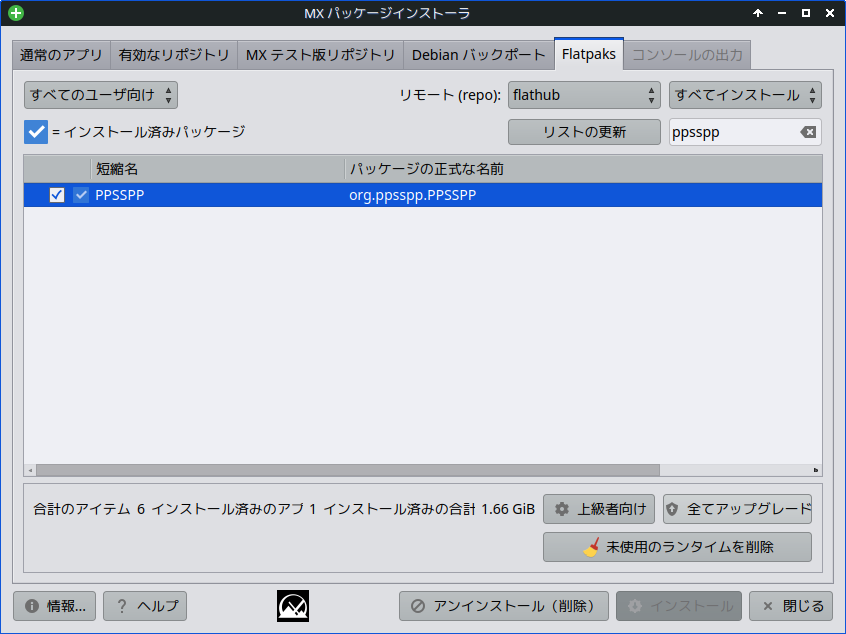Sort by パッケージの正式な名前 column header
Screen dimensions: 846x634
[583, 169]
